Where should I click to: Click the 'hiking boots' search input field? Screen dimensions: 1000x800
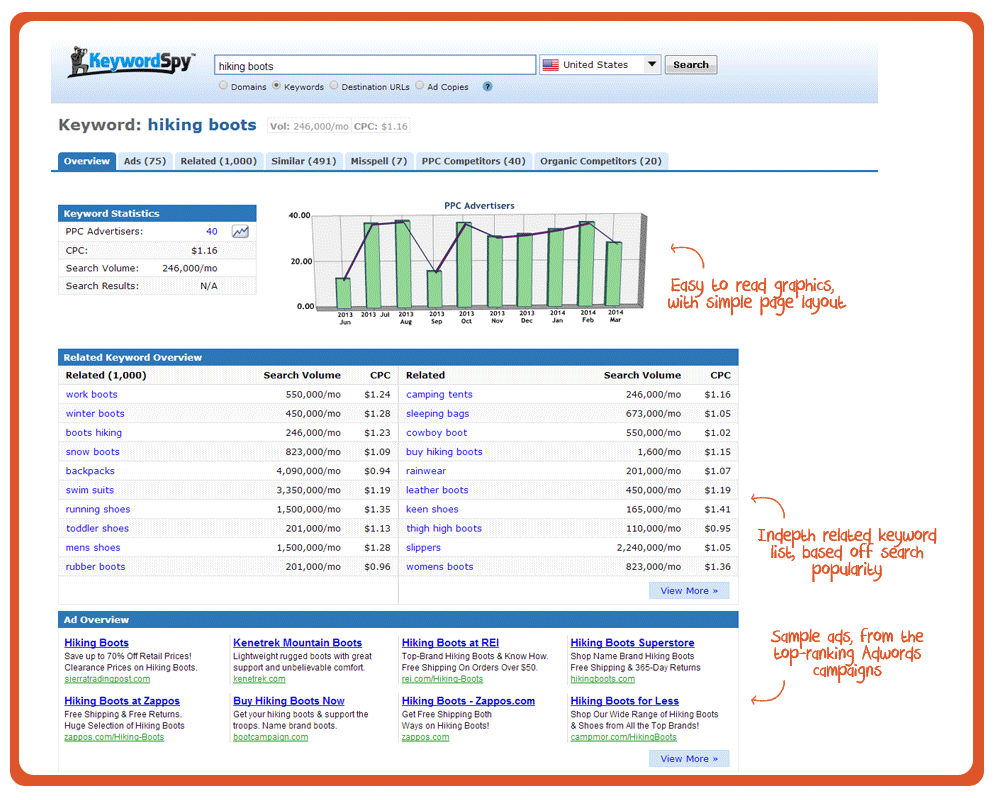375,65
